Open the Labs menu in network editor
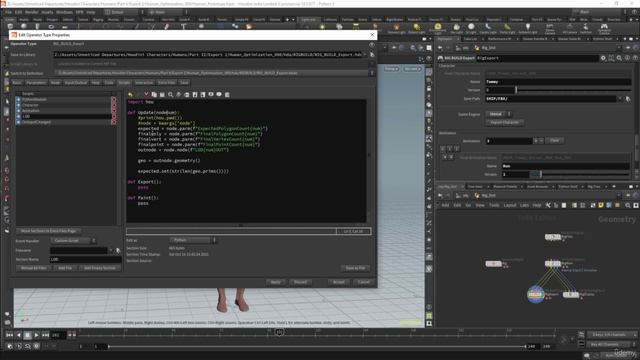The height and width of the screenshot is (360, 640). (x=525, y=205)
